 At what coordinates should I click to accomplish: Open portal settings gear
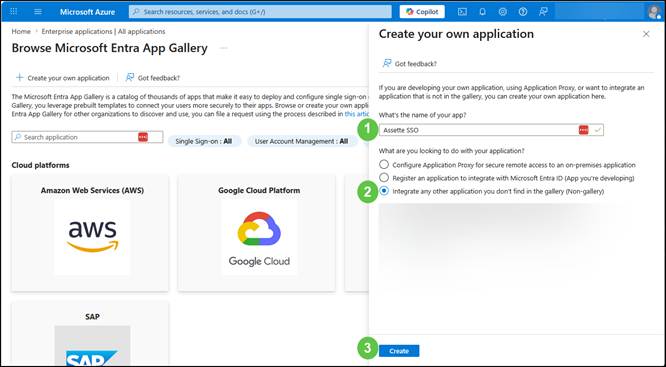coord(502,12)
